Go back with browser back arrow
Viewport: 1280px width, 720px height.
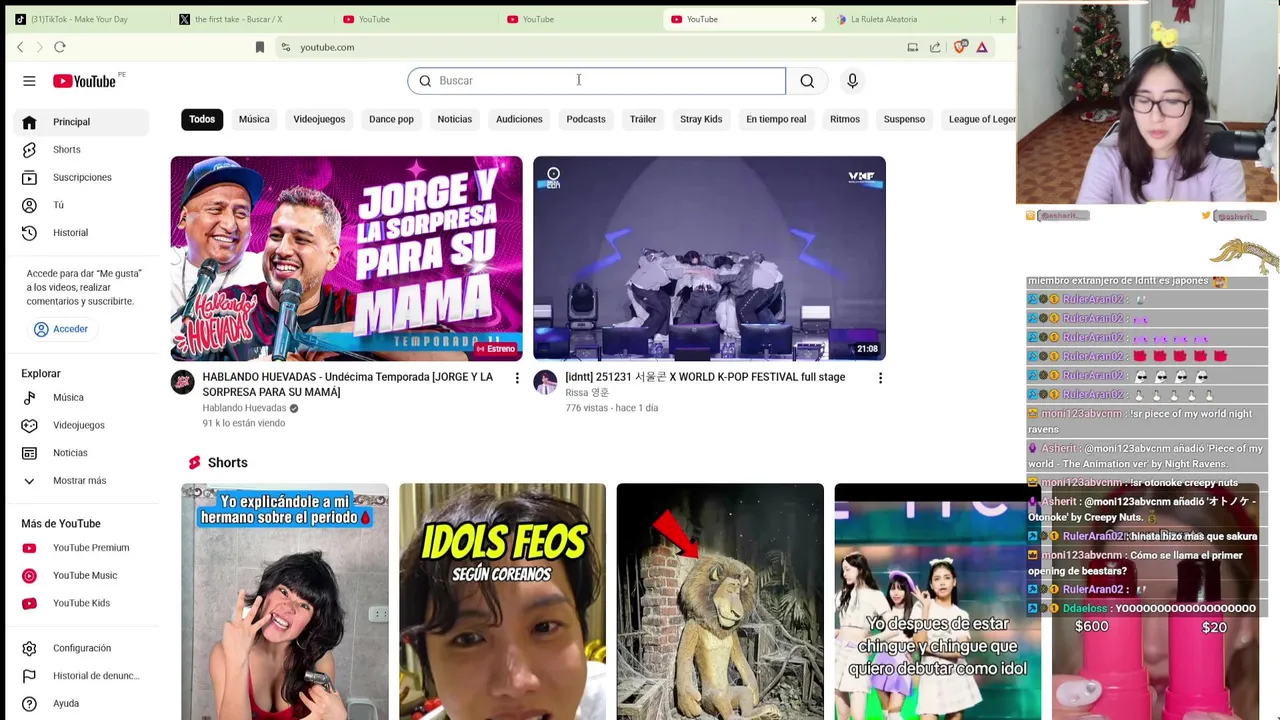point(20,47)
